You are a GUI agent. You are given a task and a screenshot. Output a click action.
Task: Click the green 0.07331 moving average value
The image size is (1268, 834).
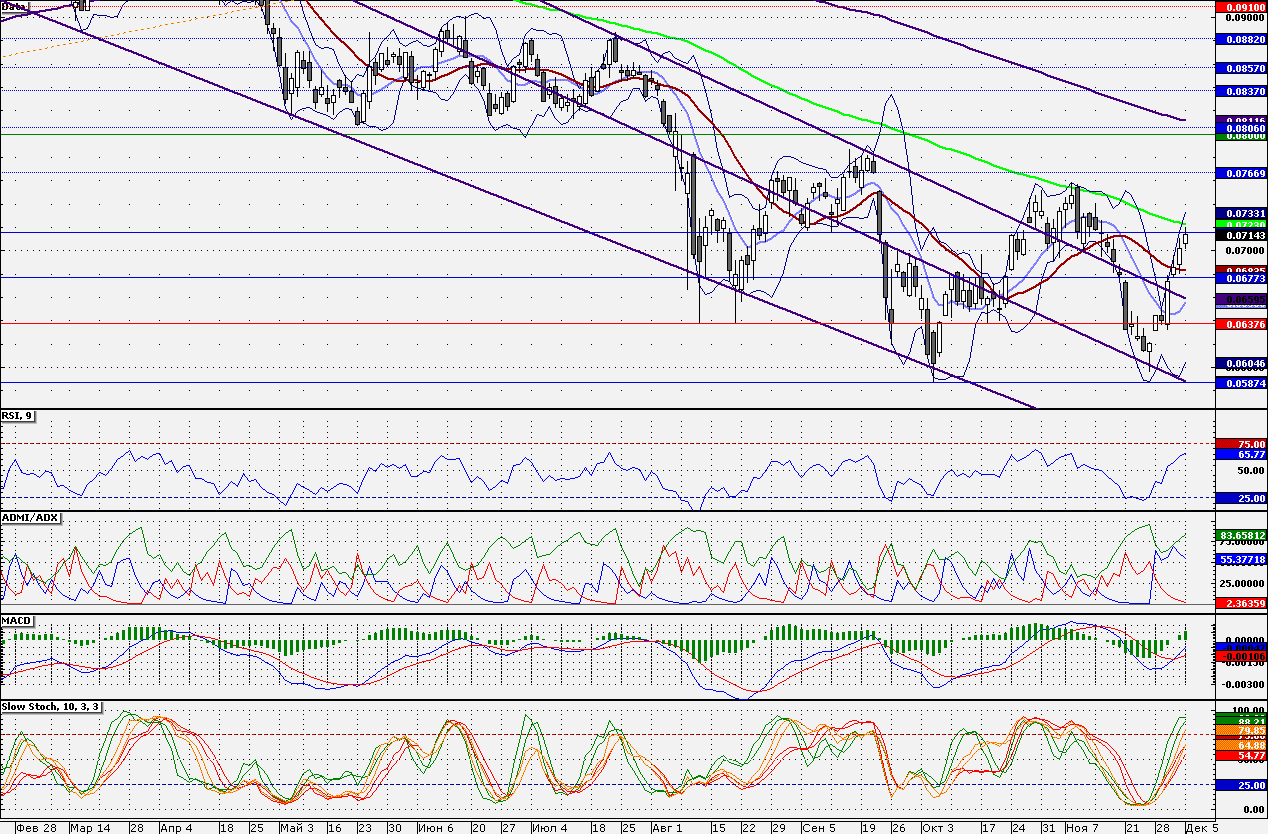coord(1240,213)
